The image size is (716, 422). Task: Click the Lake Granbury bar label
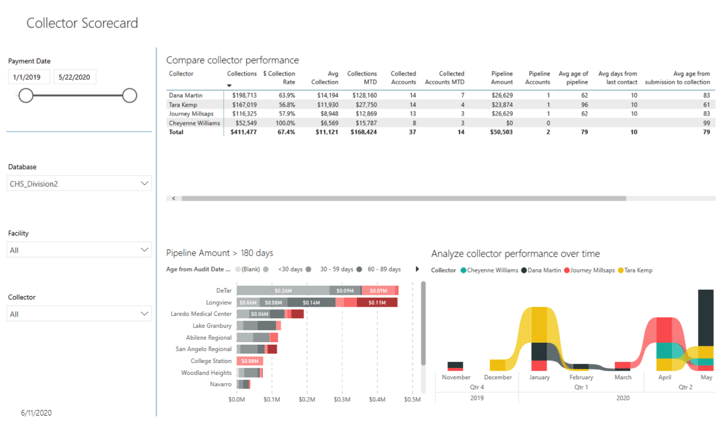click(212, 326)
